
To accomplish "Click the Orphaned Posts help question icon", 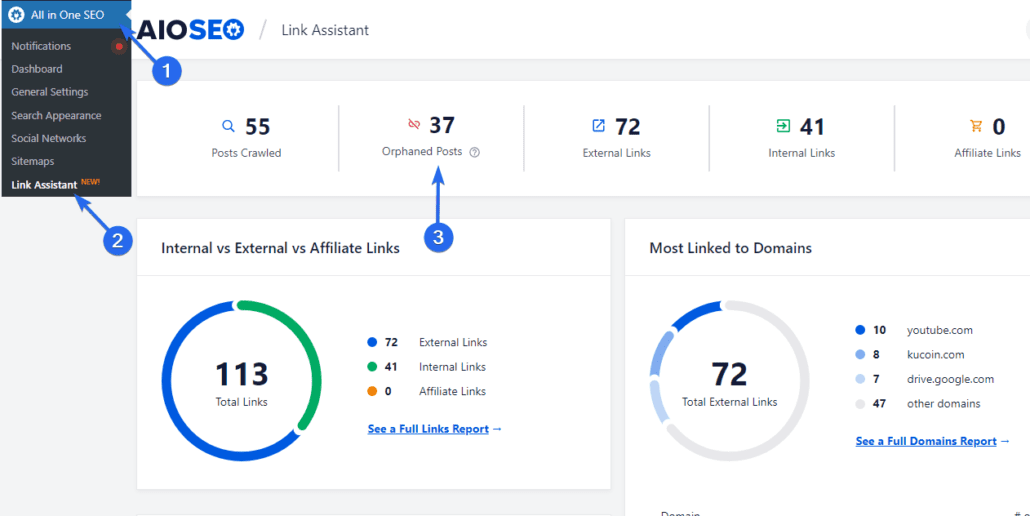I will (475, 152).
